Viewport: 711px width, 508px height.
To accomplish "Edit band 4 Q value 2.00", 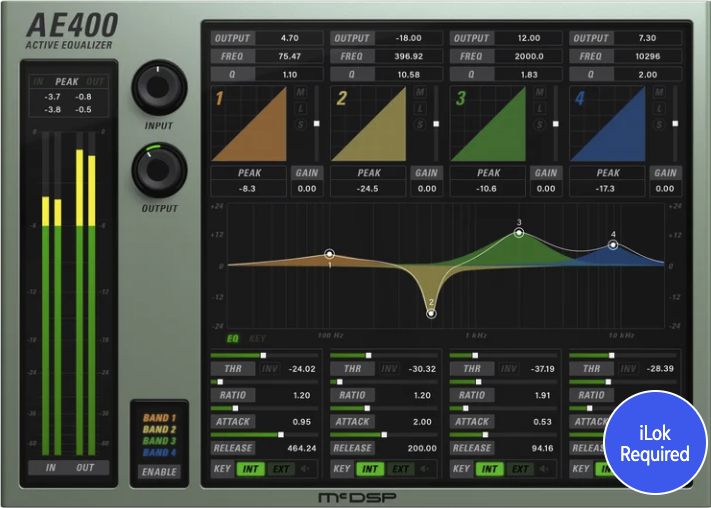I will (x=648, y=74).
